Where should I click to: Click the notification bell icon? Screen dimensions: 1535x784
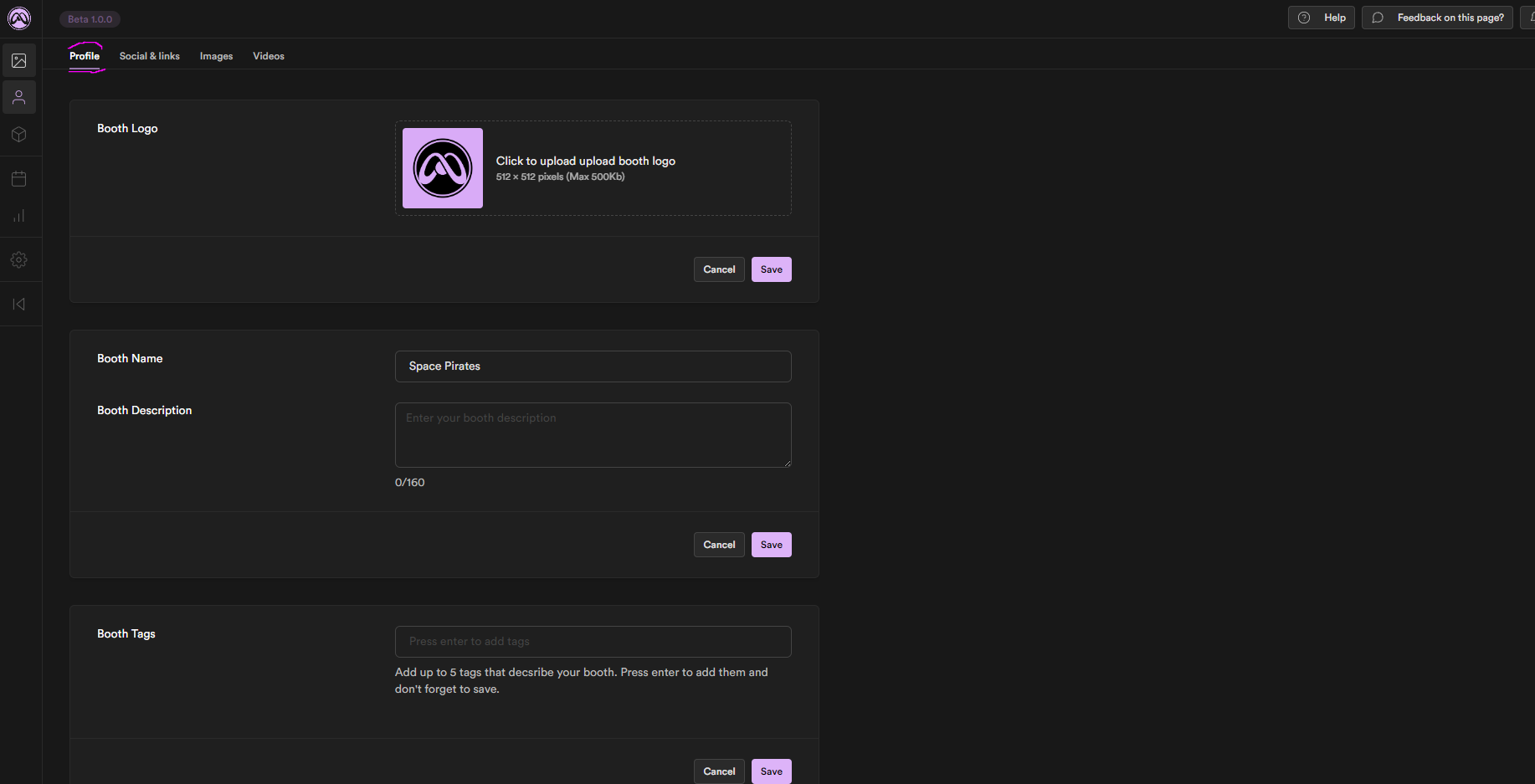(1530, 18)
